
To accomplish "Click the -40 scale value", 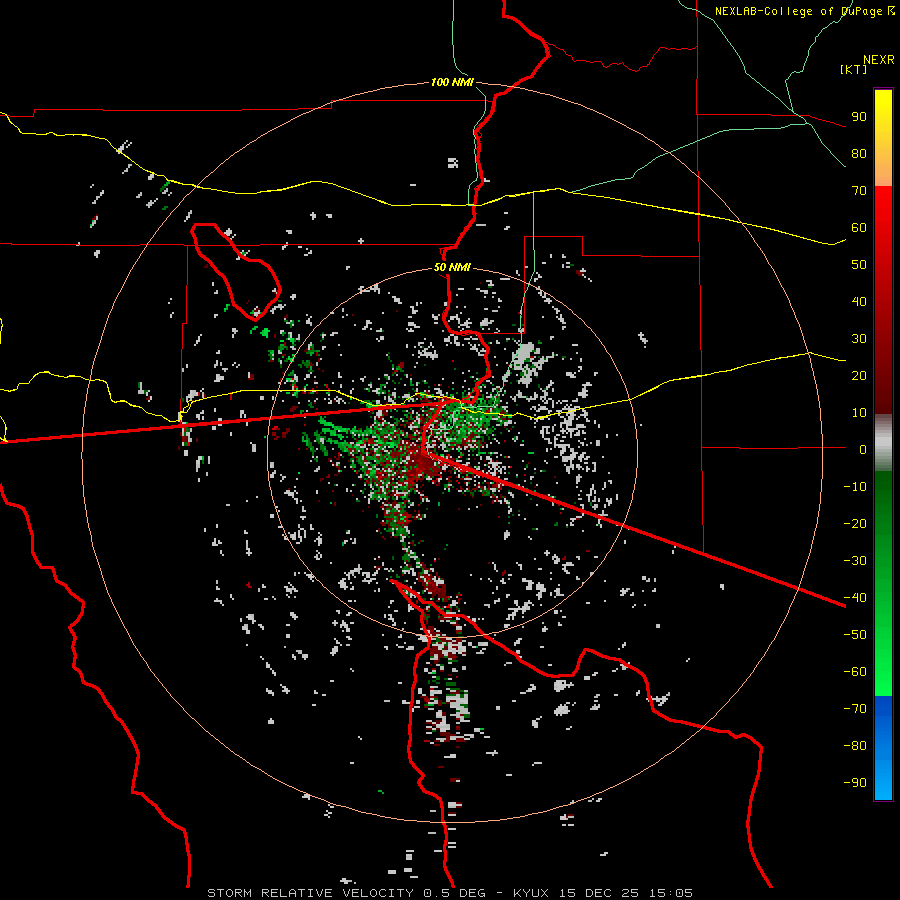I will coord(855,598).
